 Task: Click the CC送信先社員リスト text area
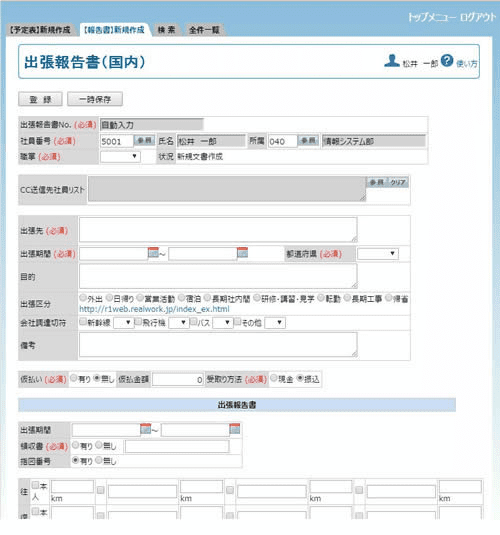pyautogui.click(x=227, y=189)
